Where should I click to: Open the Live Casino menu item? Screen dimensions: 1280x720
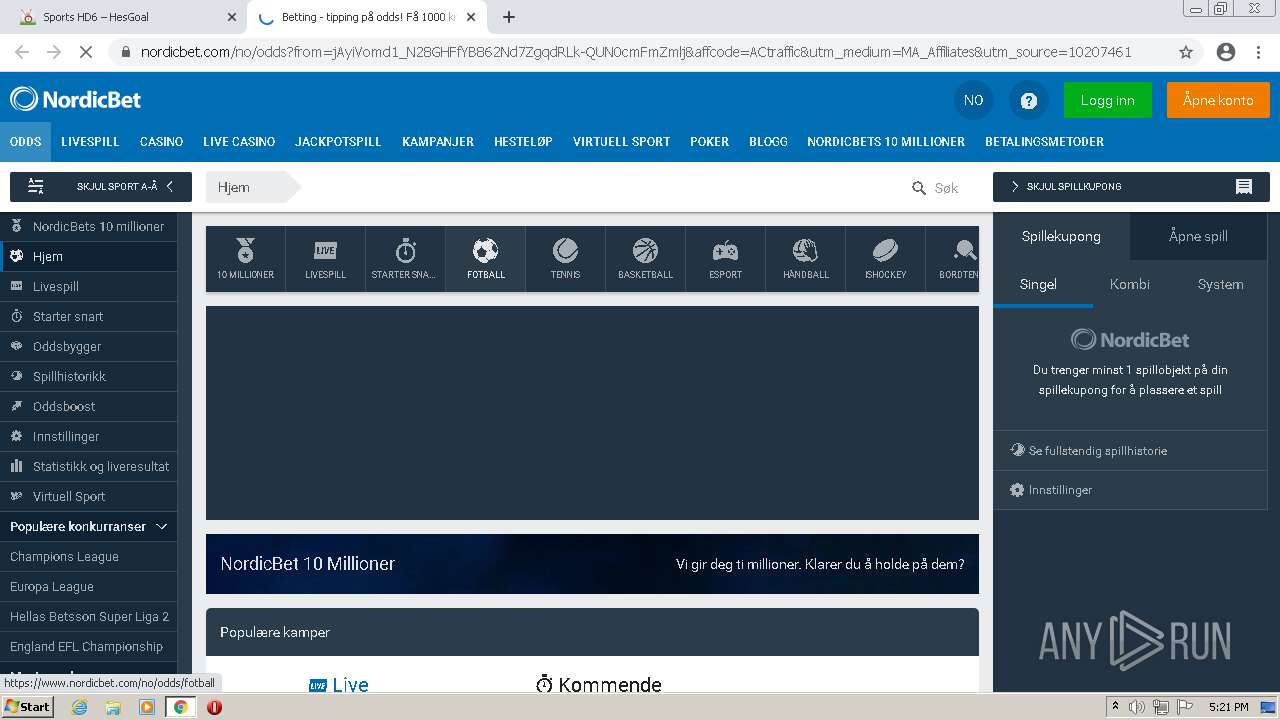click(239, 142)
